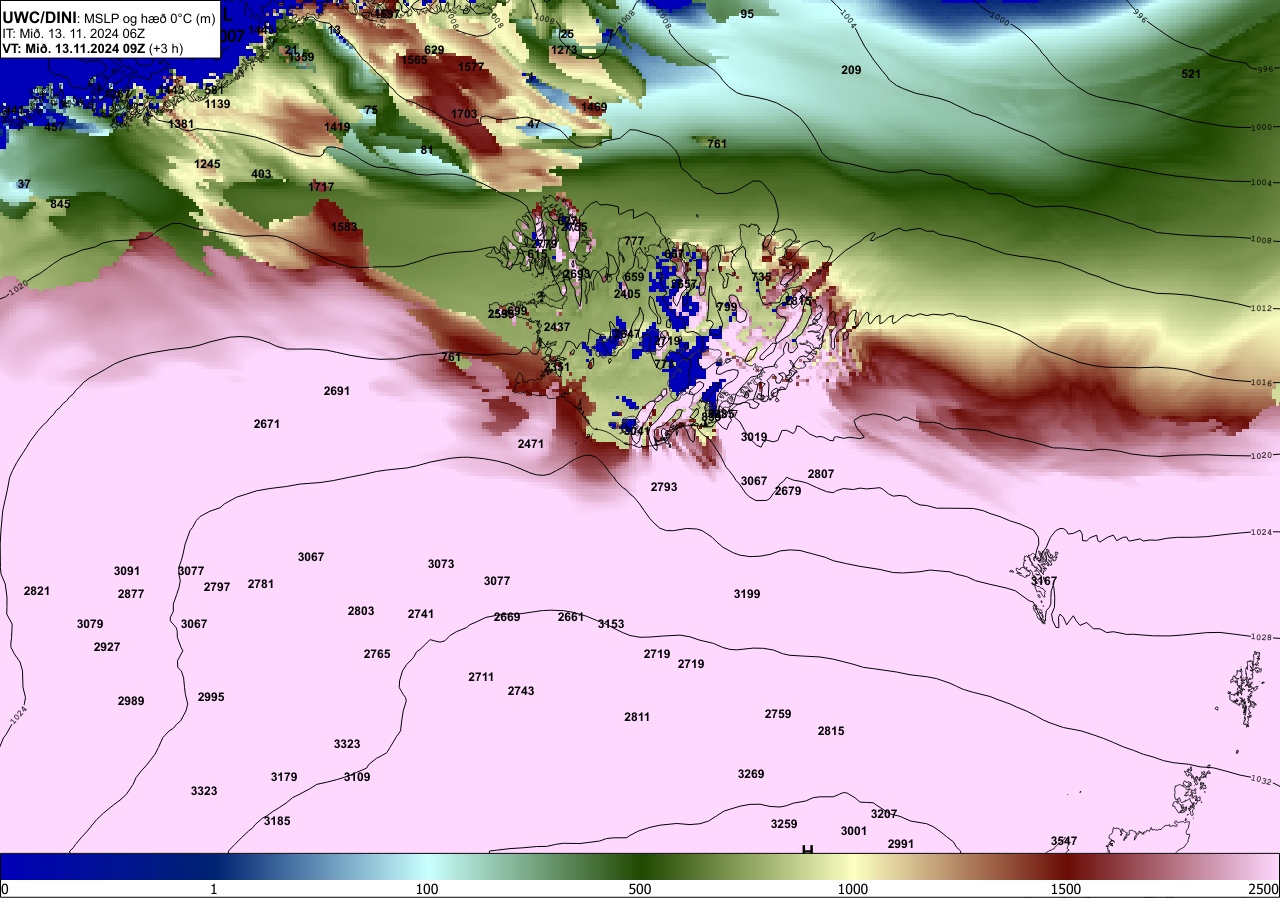The image size is (1280, 898).
Task: Click the map value '1565'
Action: tap(414, 60)
